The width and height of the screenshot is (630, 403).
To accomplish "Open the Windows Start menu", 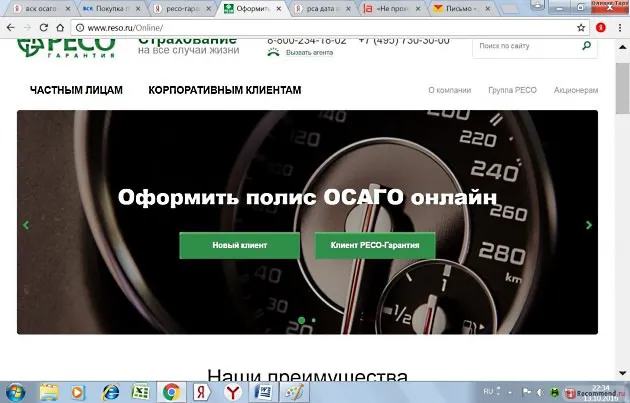I will tap(16, 392).
